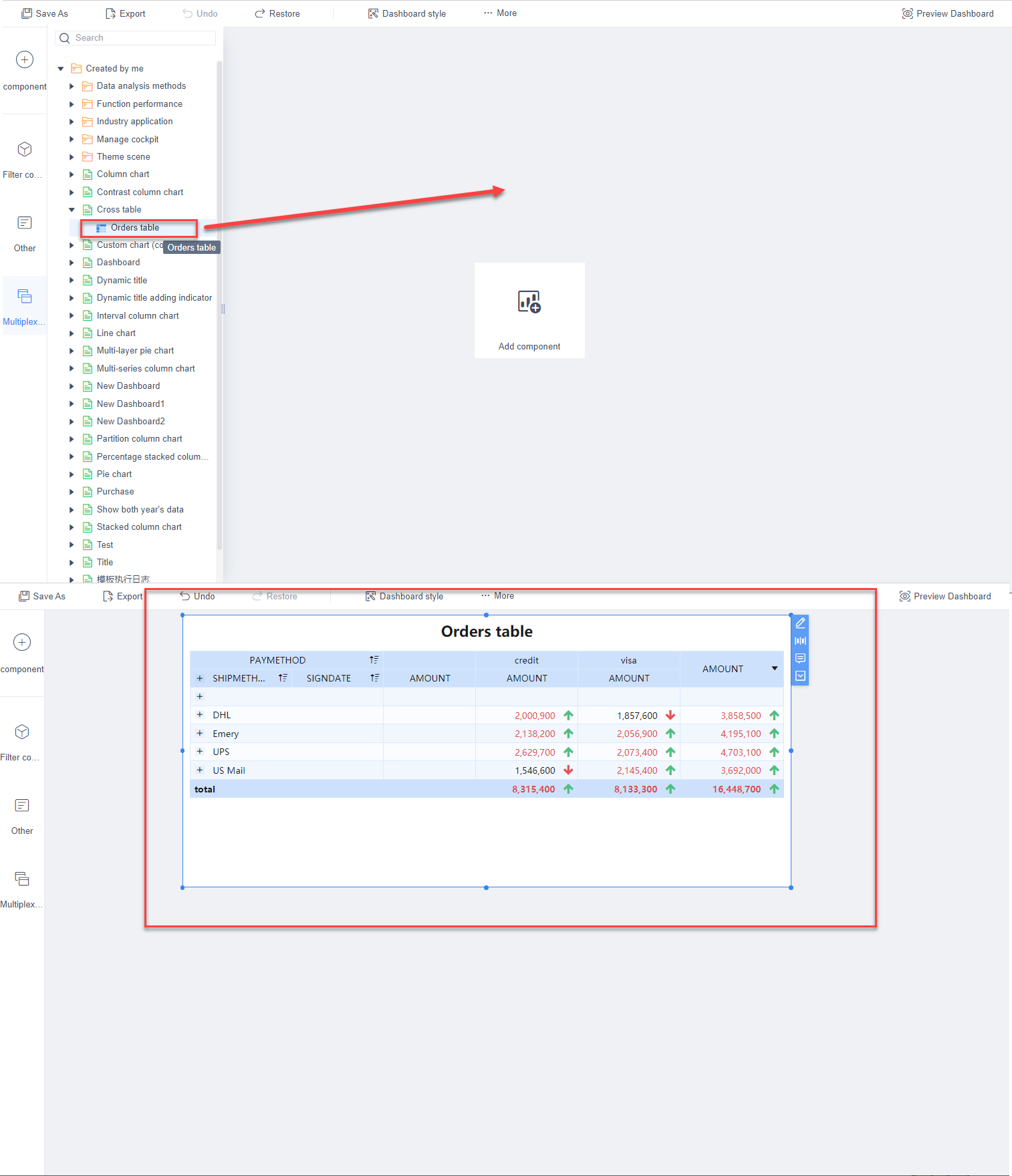Select Purchase in the tree

[x=115, y=492]
